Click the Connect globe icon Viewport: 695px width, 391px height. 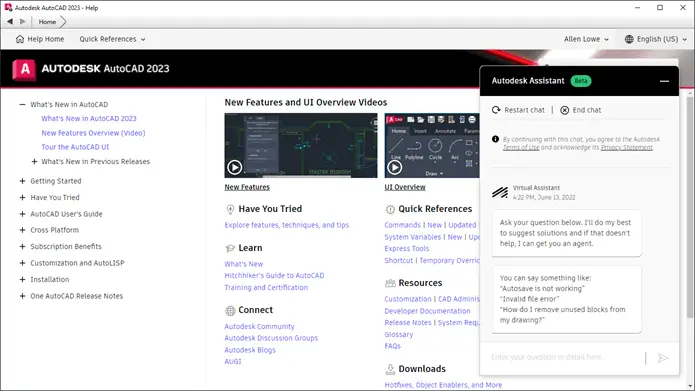tap(230, 310)
